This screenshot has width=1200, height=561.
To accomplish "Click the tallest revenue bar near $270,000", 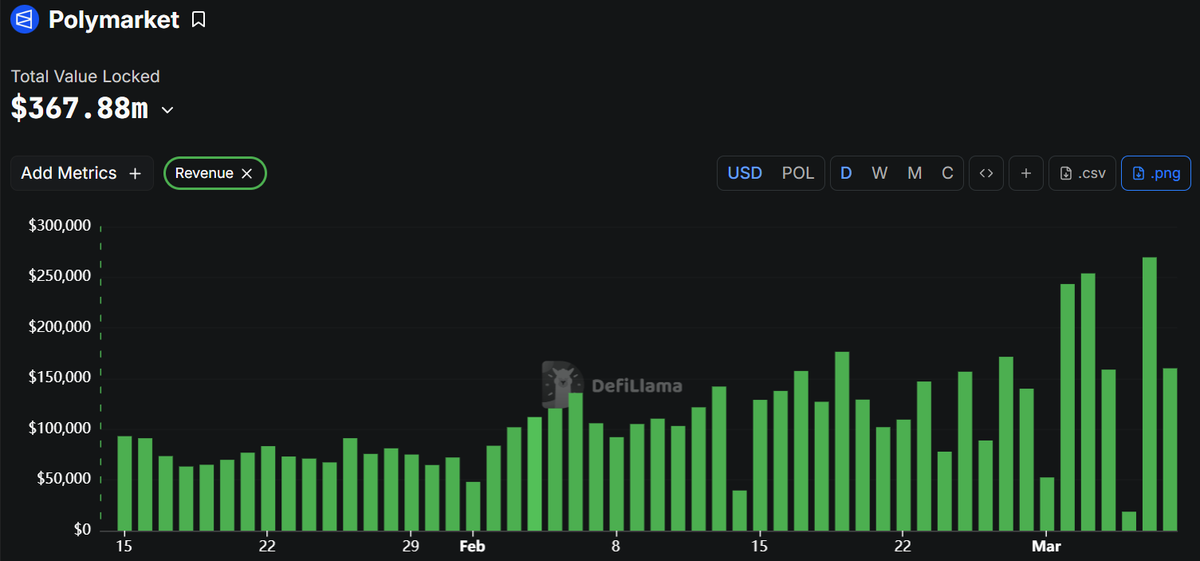I will (x=1149, y=394).
